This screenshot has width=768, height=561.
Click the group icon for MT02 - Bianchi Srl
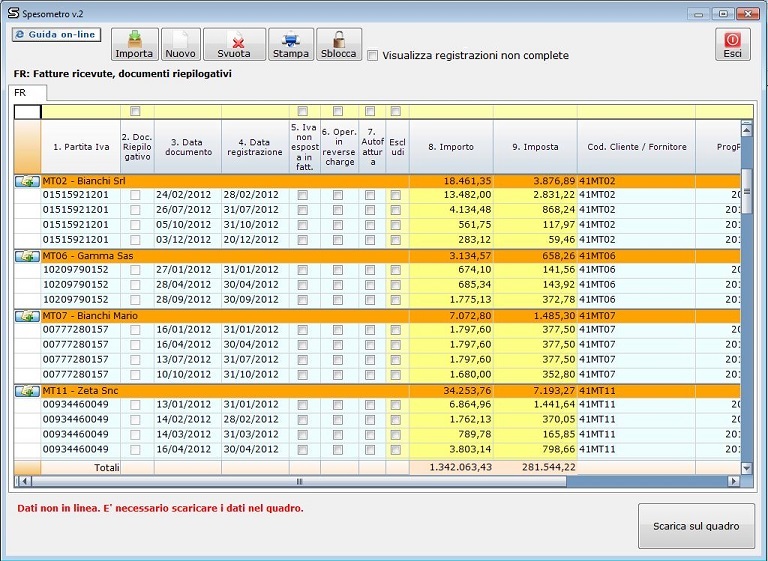[x=27, y=181]
